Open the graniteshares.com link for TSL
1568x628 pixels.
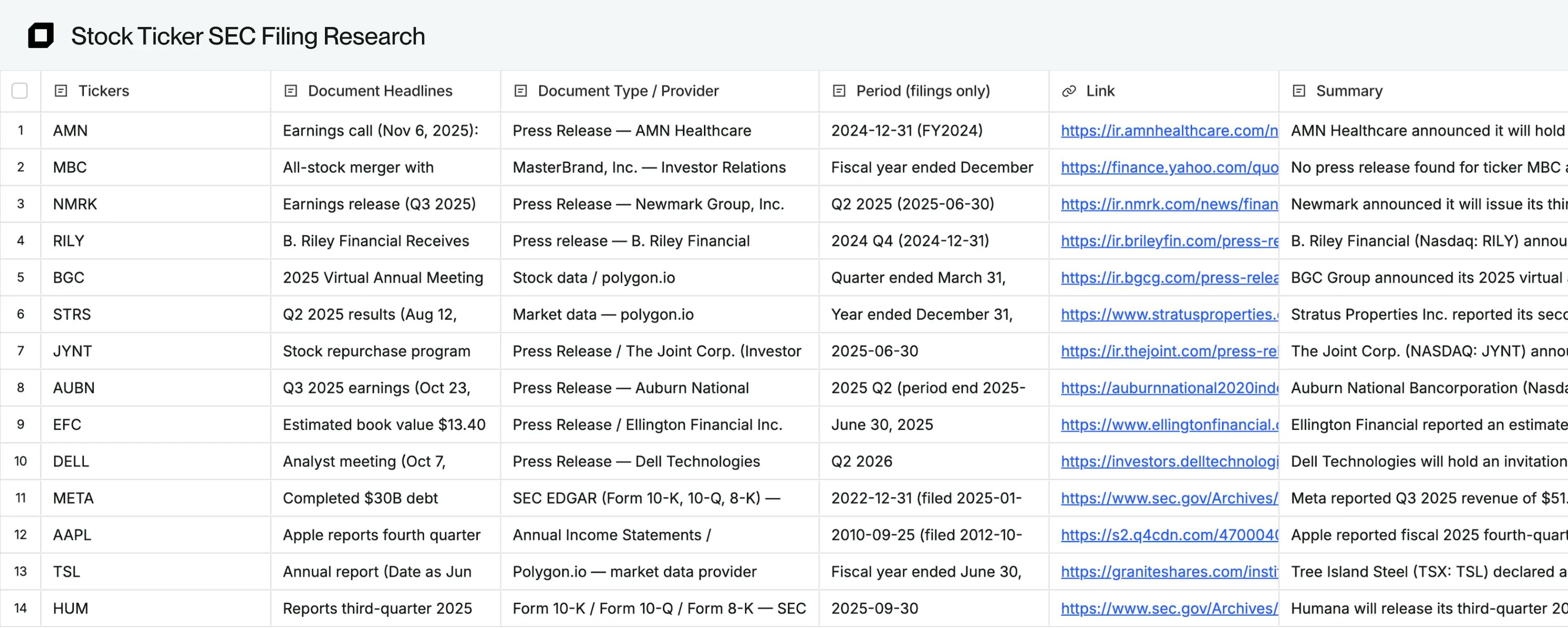pyautogui.click(x=1169, y=571)
